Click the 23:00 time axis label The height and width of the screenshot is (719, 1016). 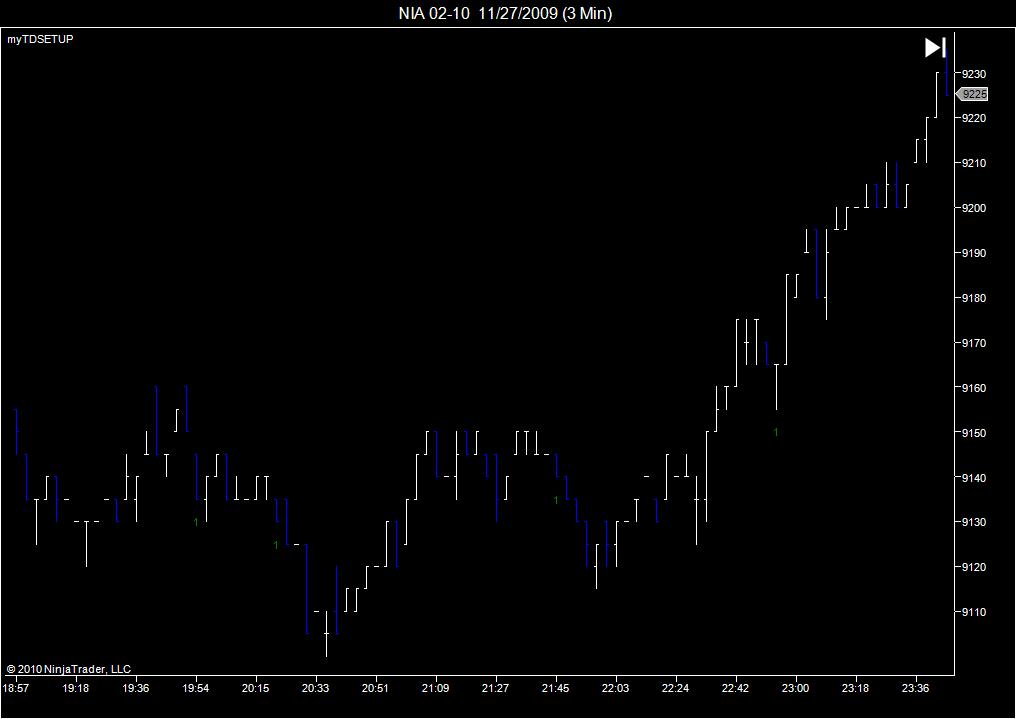795,688
